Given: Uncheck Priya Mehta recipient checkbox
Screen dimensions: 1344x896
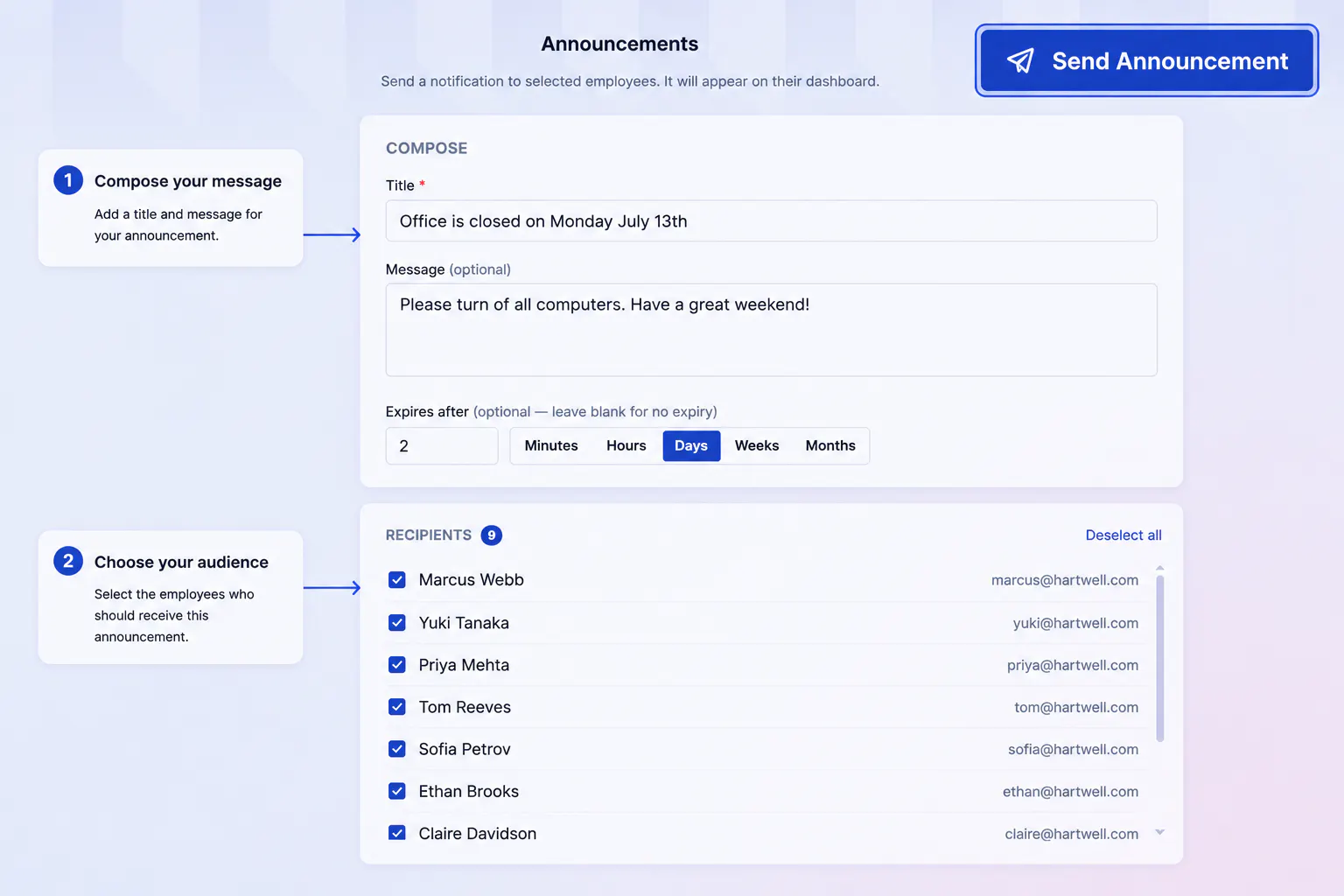Looking at the screenshot, I should 397,665.
